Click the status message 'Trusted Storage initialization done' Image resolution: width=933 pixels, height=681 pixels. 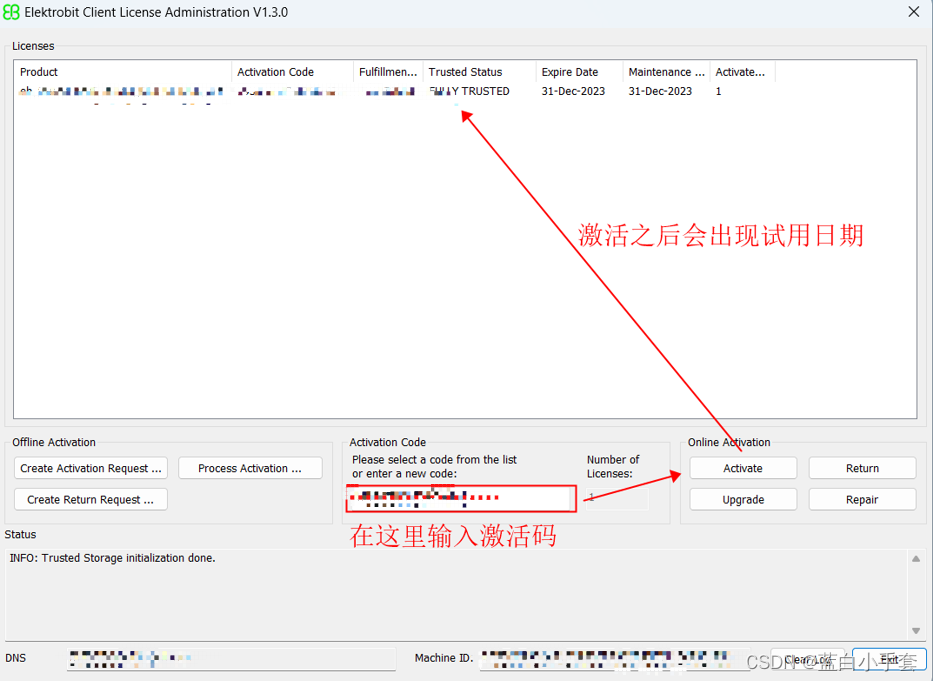(x=112, y=558)
